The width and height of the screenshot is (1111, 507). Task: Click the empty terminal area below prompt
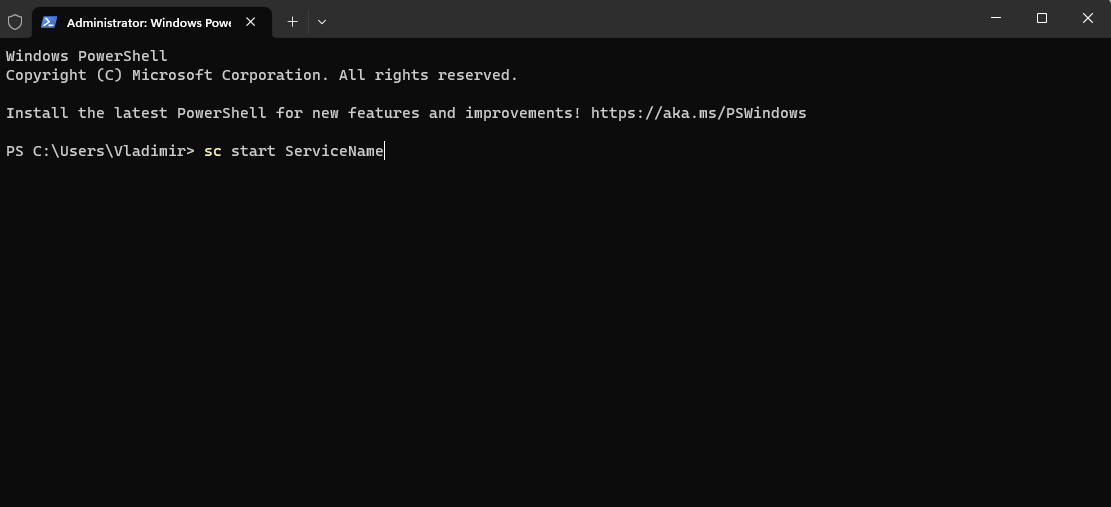pos(555,330)
